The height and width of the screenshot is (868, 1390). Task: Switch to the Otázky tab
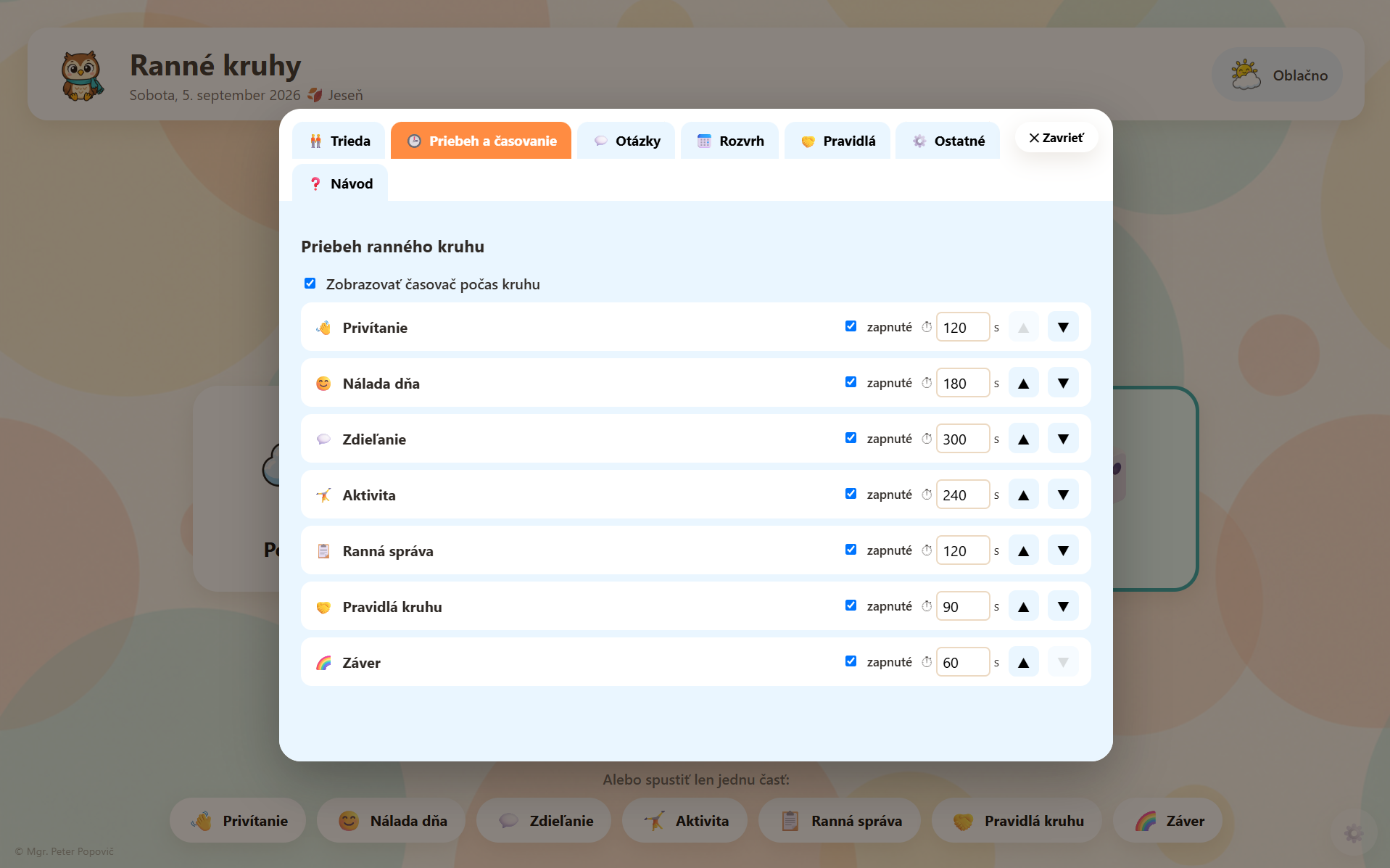coord(626,141)
